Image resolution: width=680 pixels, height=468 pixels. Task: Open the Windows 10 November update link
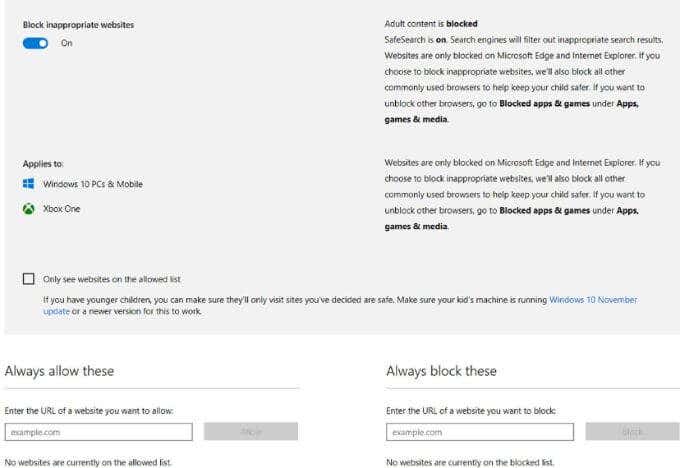click(x=592, y=299)
